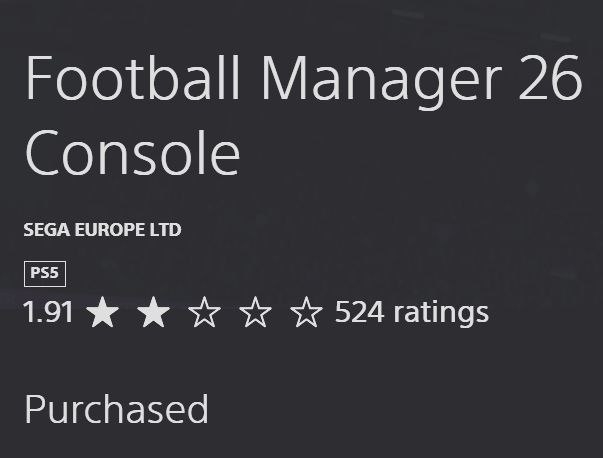Open the reviews via the word "ratings"
This screenshot has width=603, height=458.
coord(441,313)
